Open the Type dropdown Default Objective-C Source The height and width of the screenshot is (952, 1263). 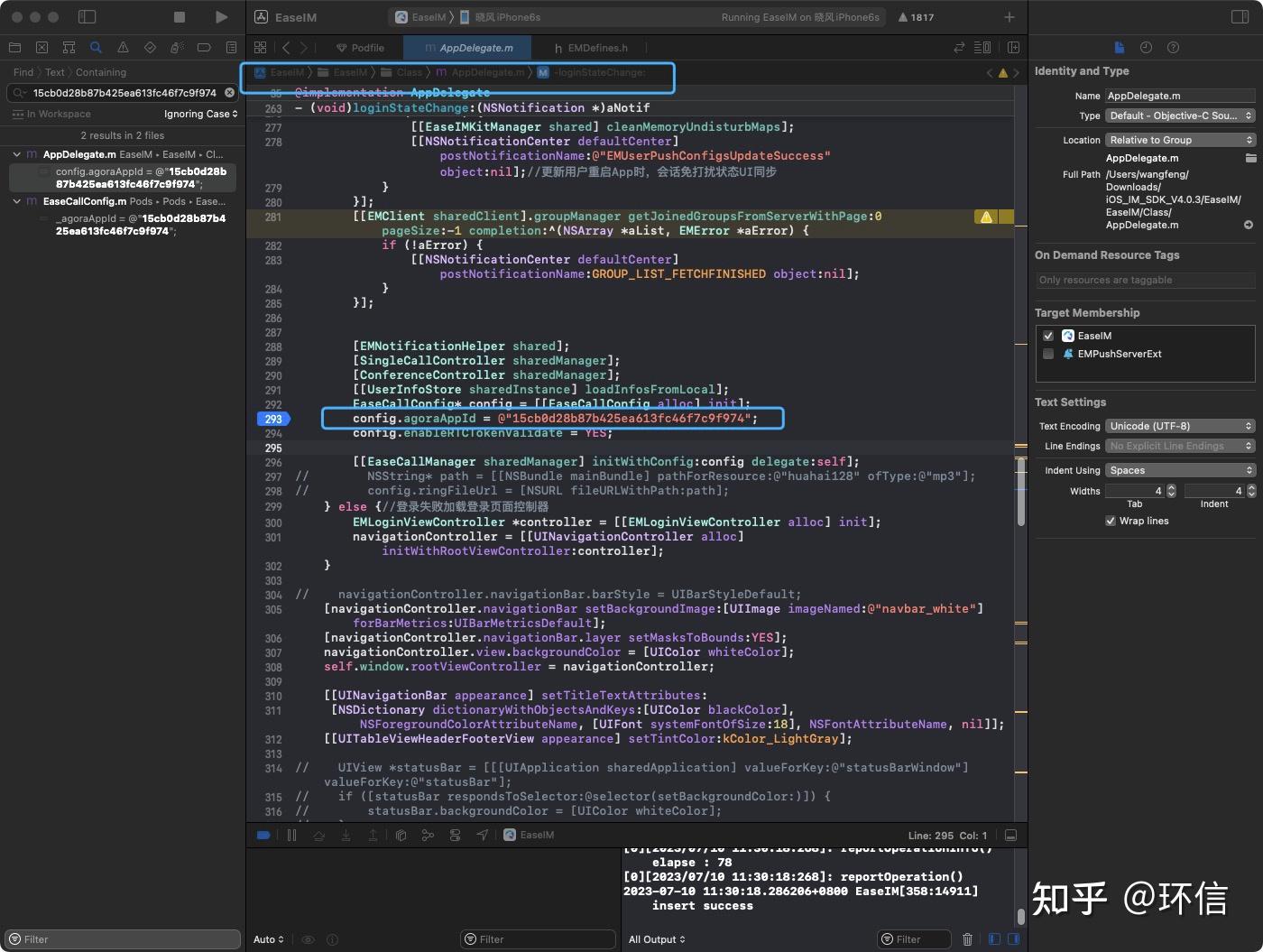pyautogui.click(x=1180, y=116)
